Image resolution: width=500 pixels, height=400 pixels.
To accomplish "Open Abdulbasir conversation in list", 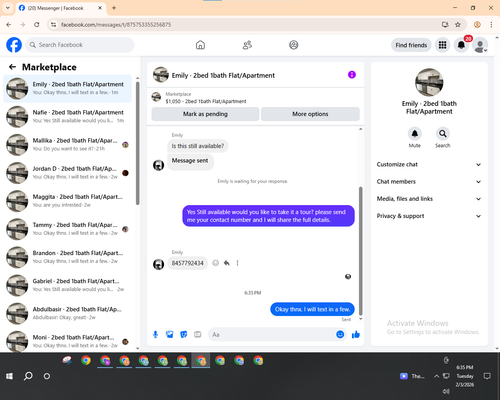I will [x=67, y=313].
